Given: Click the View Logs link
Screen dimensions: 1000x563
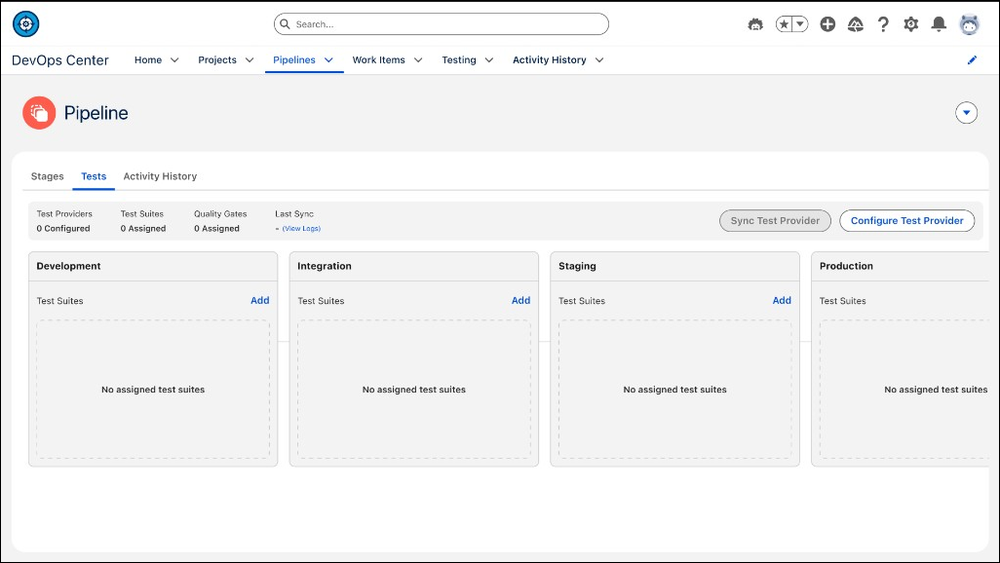Looking at the screenshot, I should click(302, 228).
